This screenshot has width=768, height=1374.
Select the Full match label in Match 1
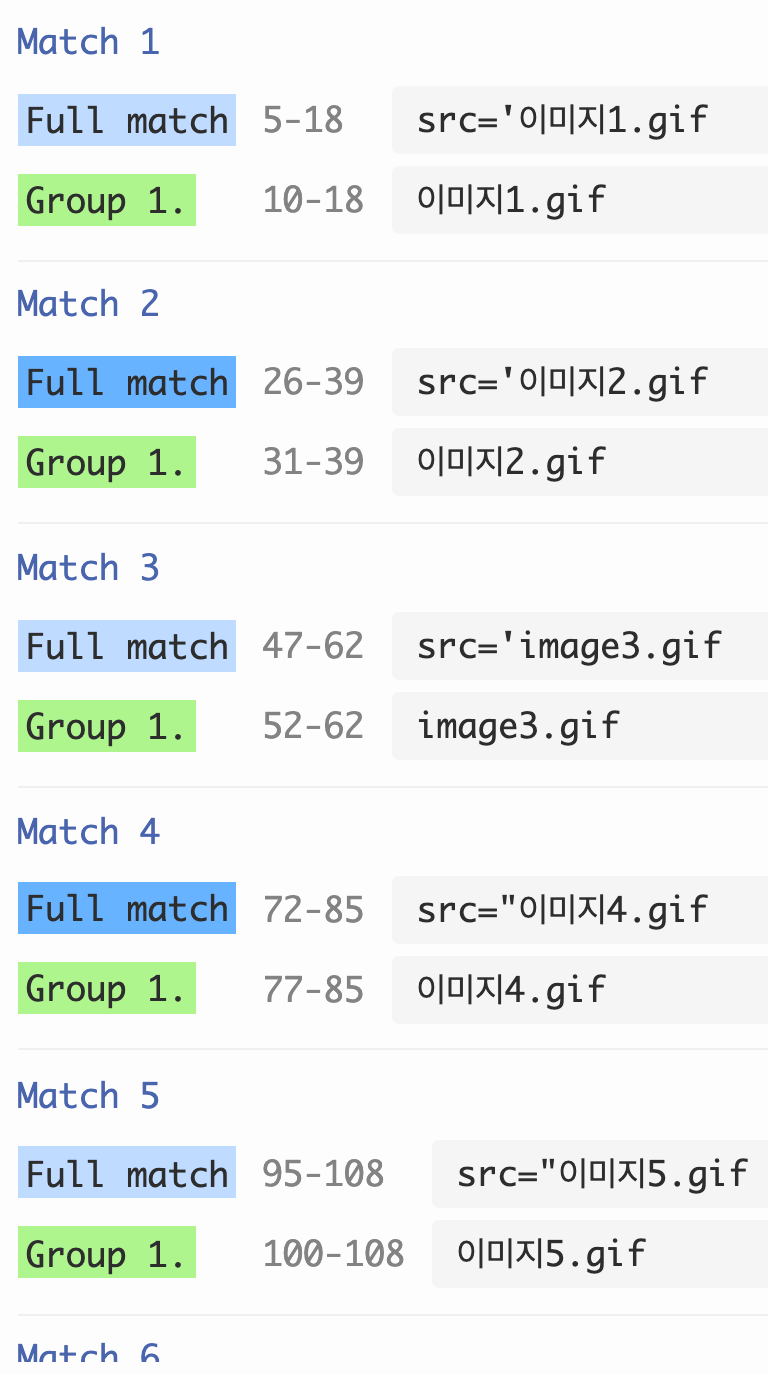(127, 121)
